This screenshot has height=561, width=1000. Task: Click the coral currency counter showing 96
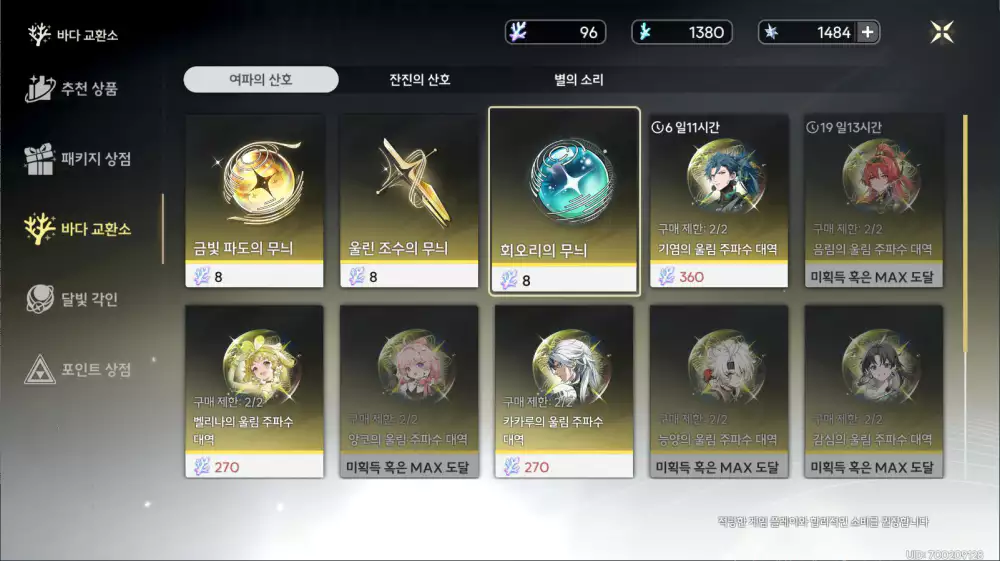[555, 32]
